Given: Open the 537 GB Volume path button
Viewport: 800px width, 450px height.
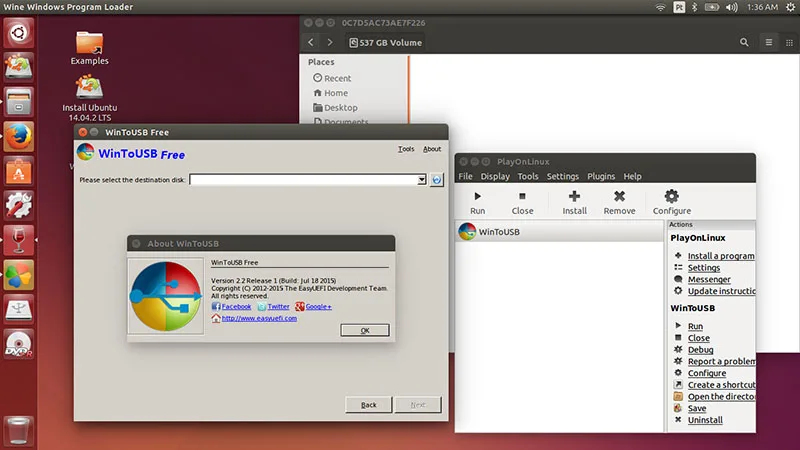Looking at the screenshot, I should point(386,43).
